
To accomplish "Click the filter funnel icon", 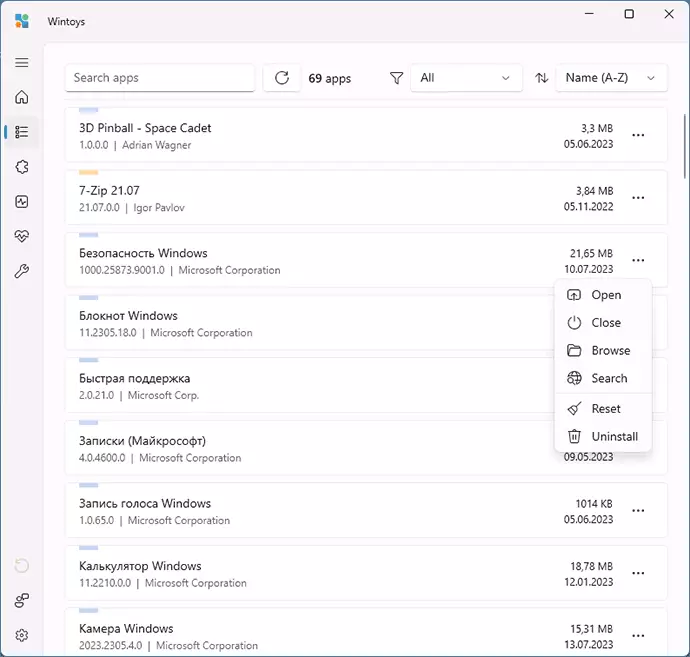I will [x=396, y=78].
